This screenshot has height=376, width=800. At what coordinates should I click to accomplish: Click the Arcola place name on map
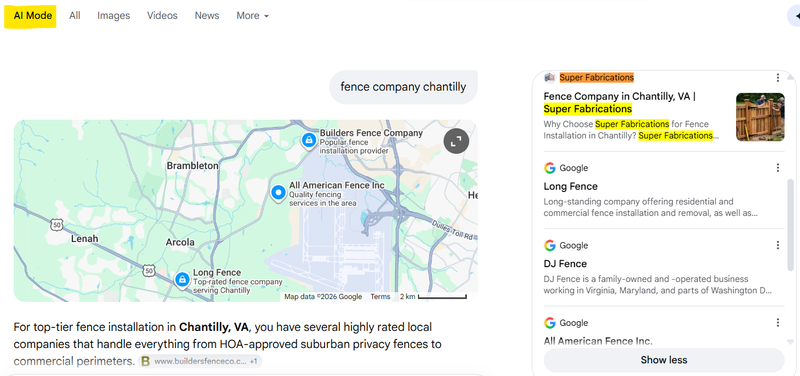pos(180,242)
